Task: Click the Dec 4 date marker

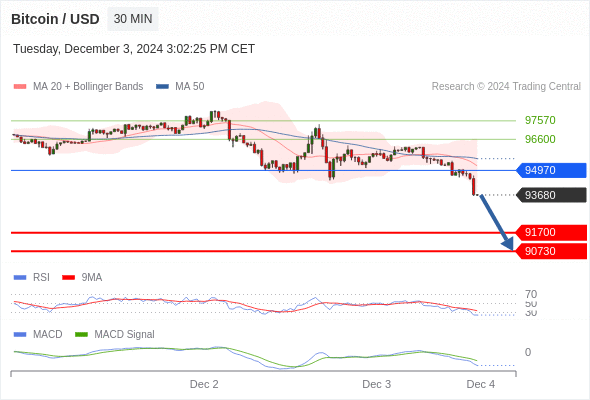Action: pos(481,384)
